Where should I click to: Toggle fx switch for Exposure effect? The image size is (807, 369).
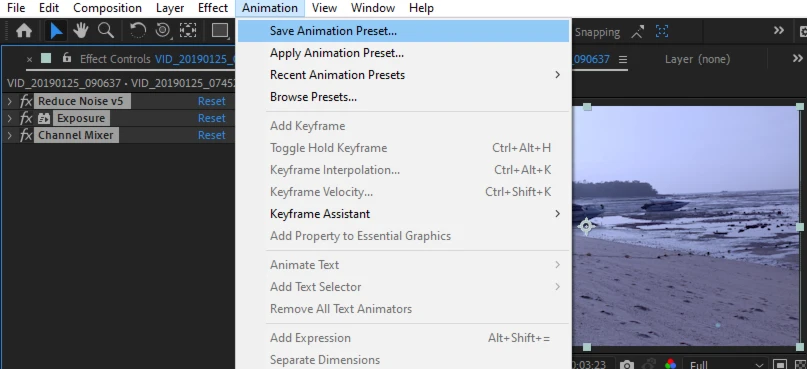click(26, 118)
